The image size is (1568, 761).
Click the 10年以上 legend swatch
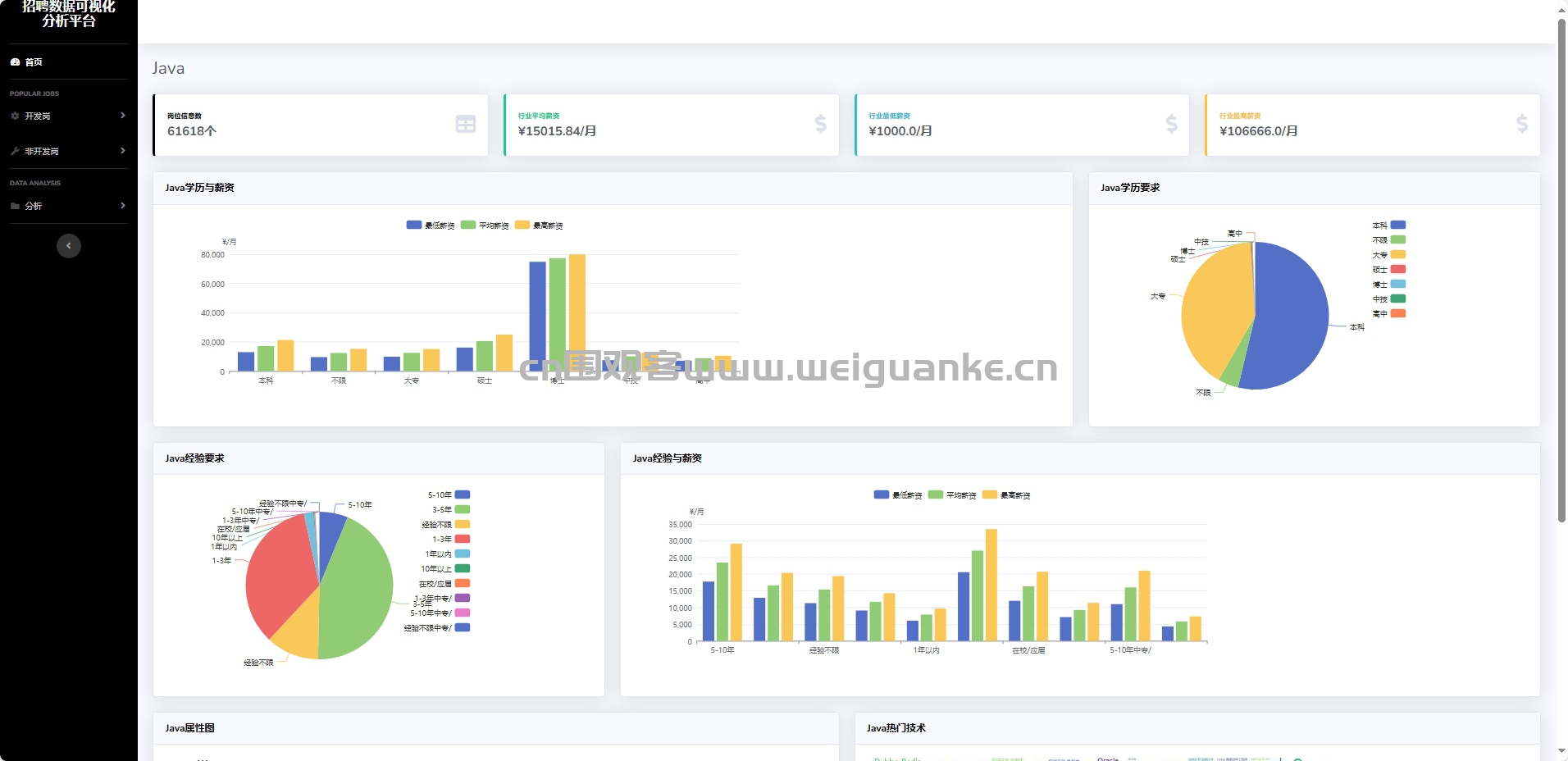(463, 568)
